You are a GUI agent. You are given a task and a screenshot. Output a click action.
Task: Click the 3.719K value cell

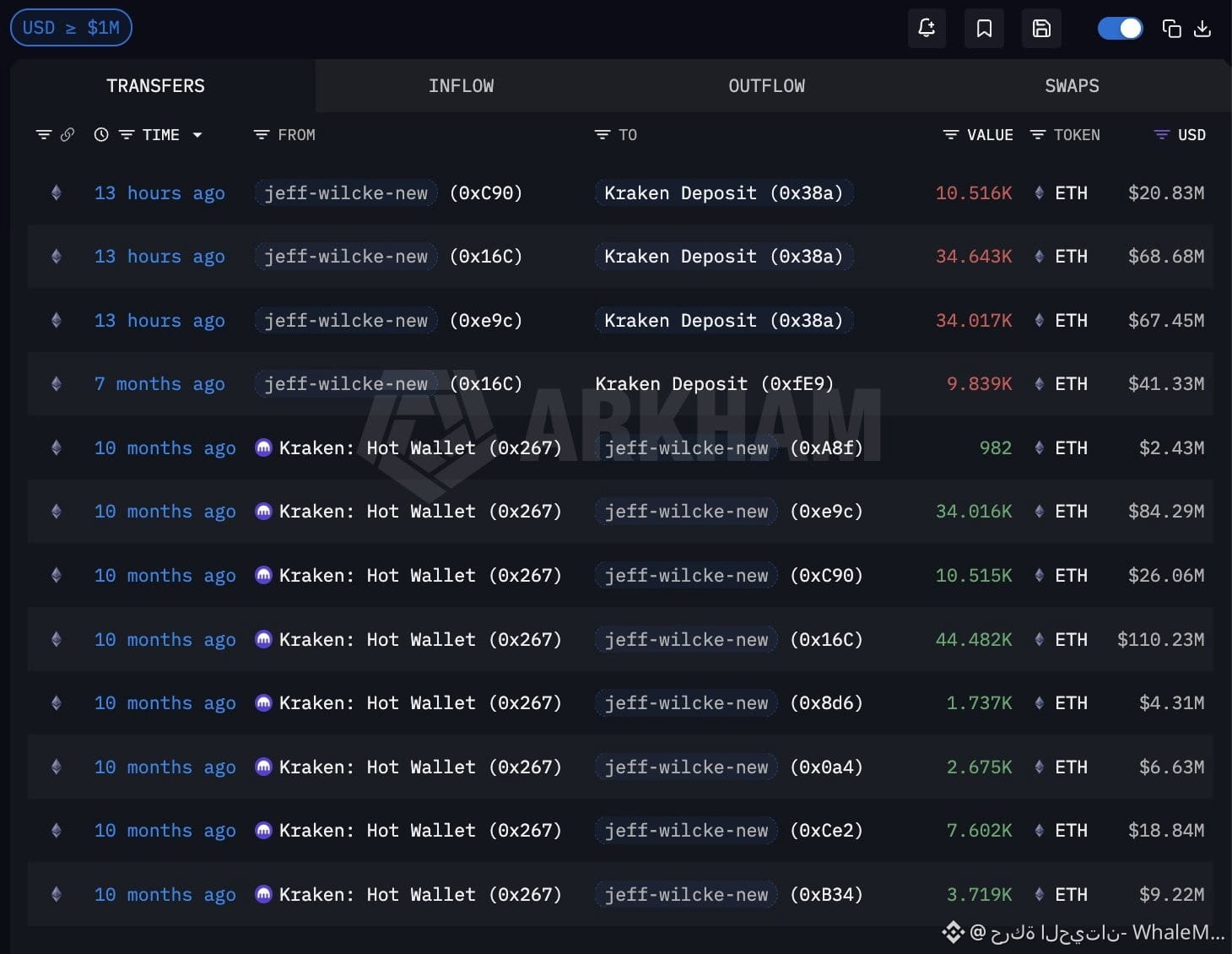coord(979,894)
